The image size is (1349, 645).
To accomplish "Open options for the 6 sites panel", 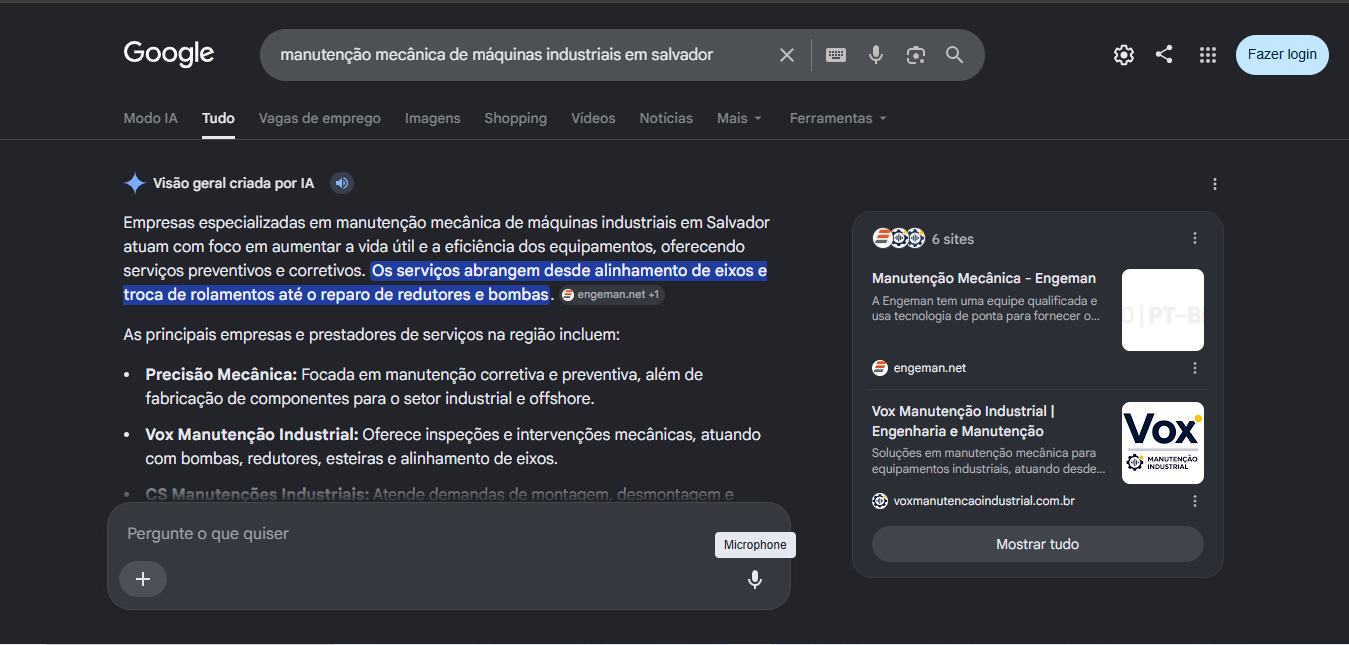I will click(x=1195, y=238).
